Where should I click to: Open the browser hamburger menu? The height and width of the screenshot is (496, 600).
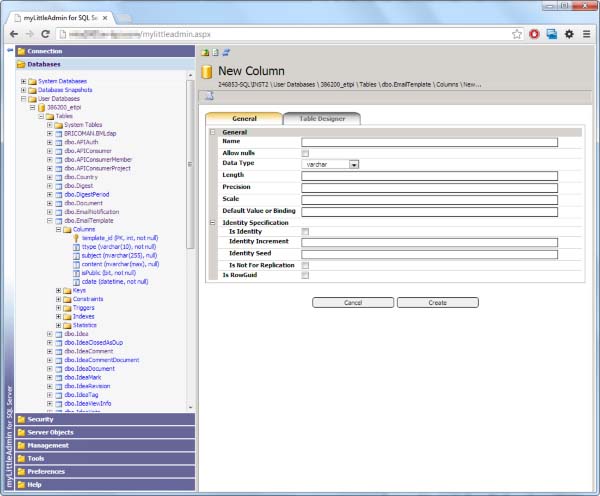(x=586, y=34)
